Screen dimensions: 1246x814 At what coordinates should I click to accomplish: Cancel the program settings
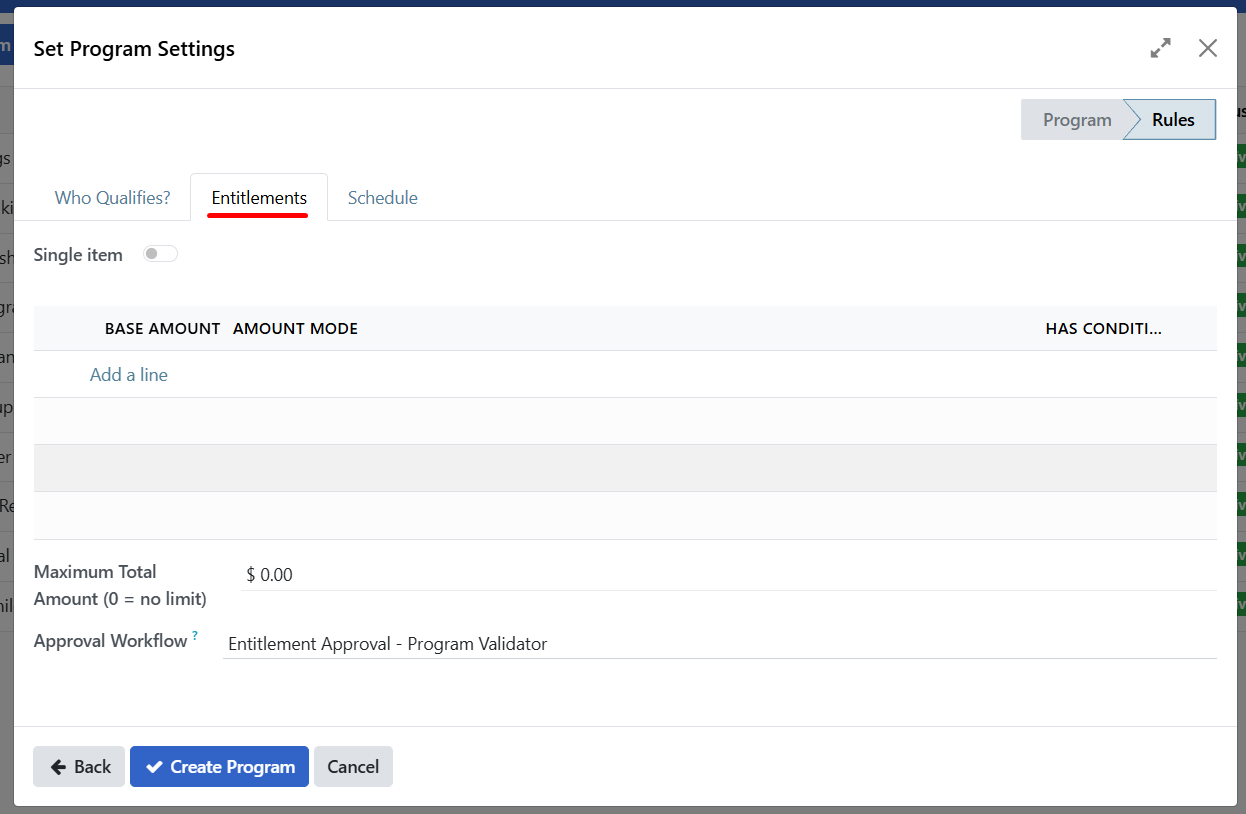click(x=353, y=767)
